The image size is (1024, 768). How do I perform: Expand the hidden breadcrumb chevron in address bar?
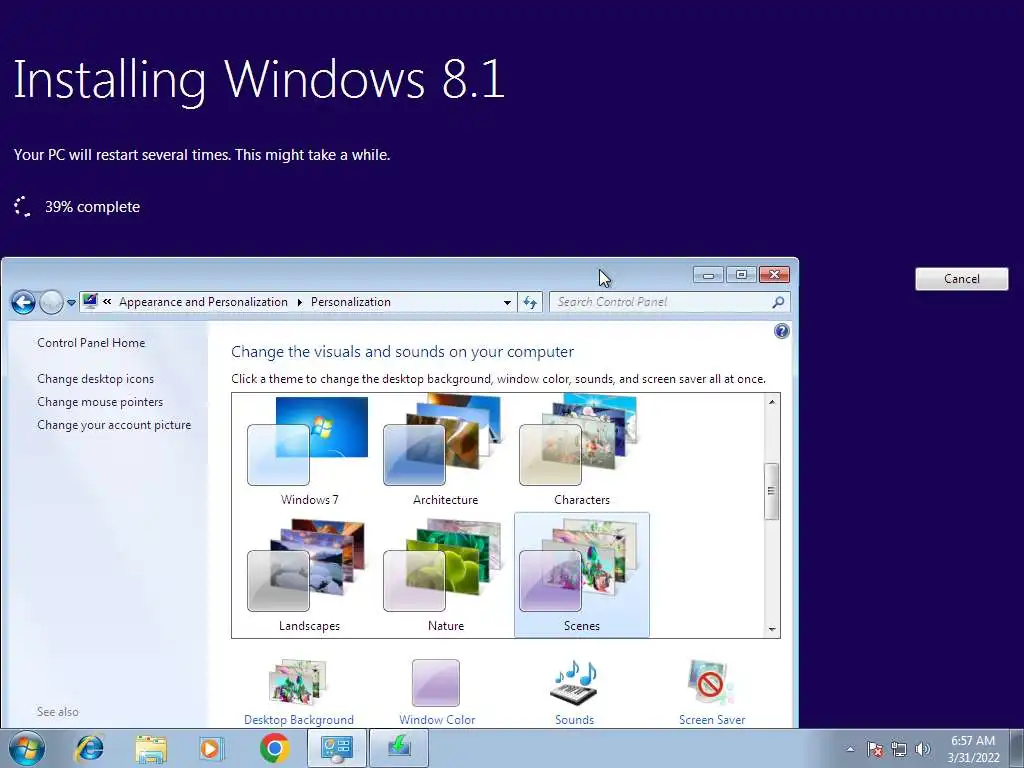[x=107, y=302]
